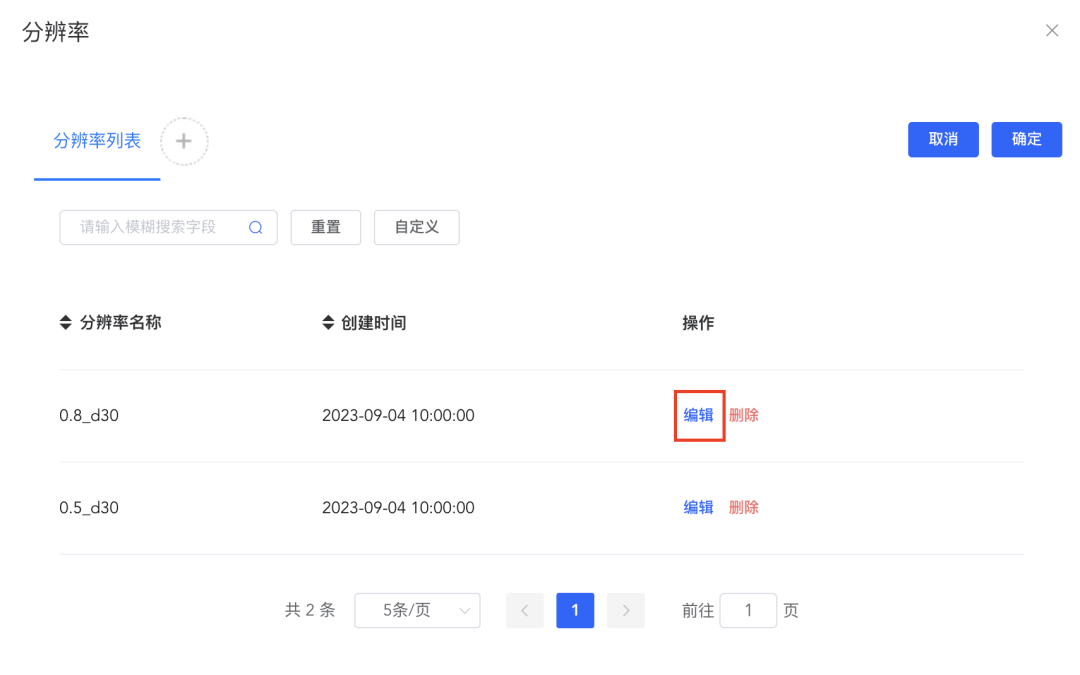Click the 操作 column header
The height and width of the screenshot is (675, 1080).
pos(698,323)
